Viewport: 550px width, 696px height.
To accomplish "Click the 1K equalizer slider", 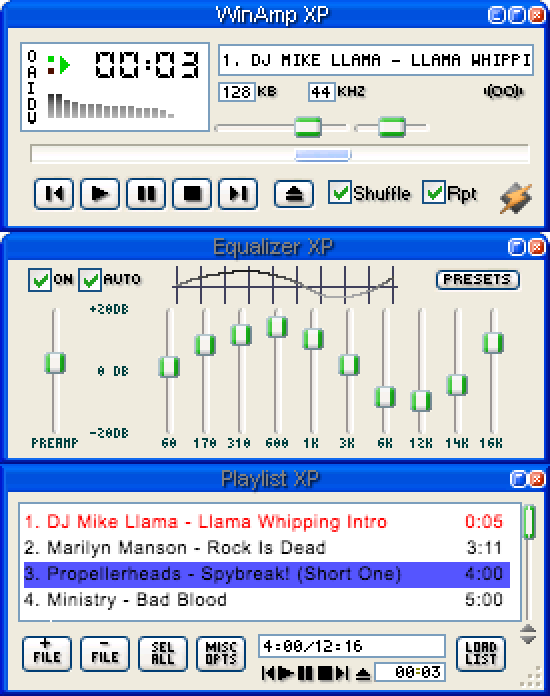I will coord(313,339).
